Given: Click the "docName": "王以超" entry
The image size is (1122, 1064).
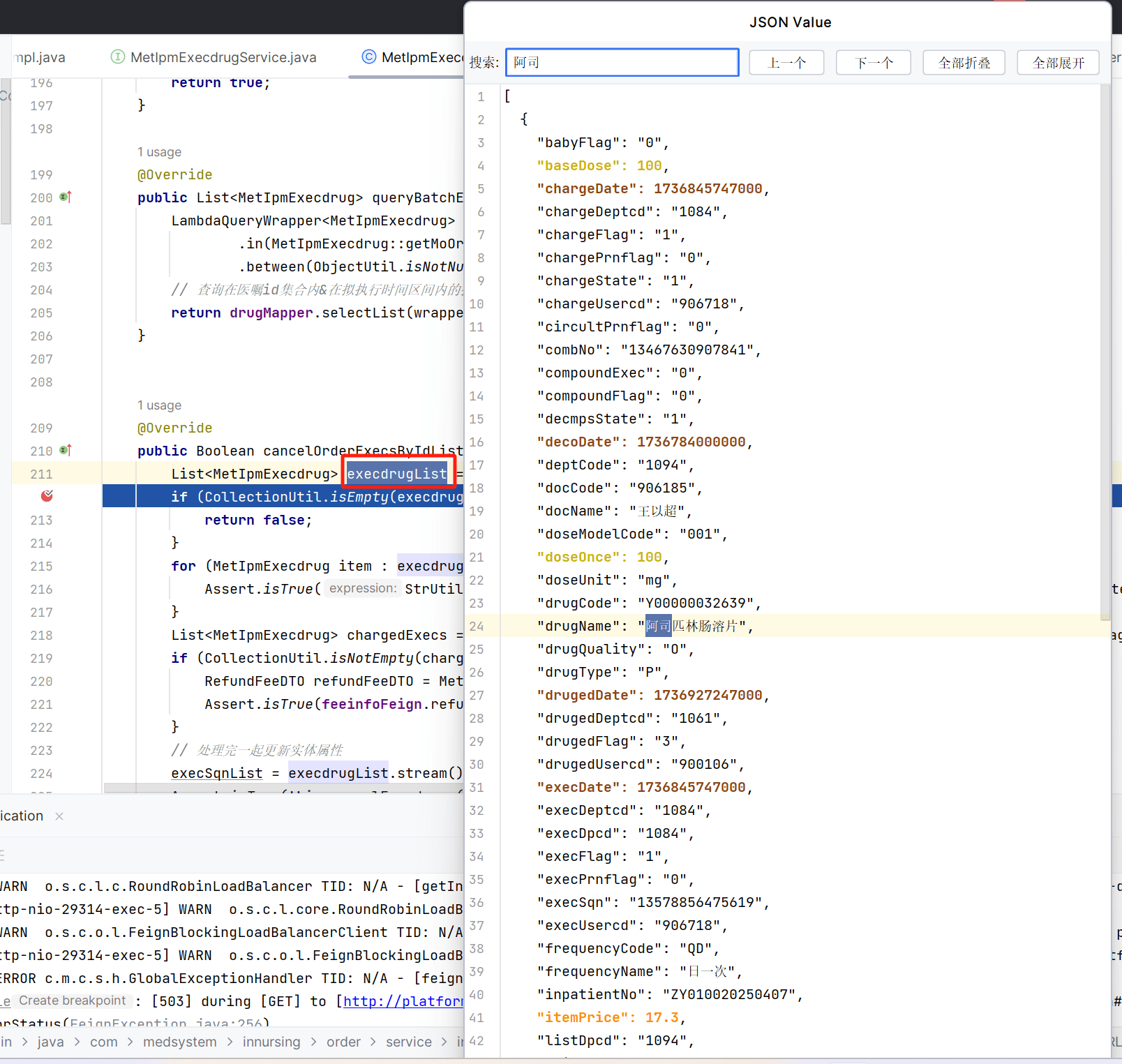Looking at the screenshot, I should (614, 511).
